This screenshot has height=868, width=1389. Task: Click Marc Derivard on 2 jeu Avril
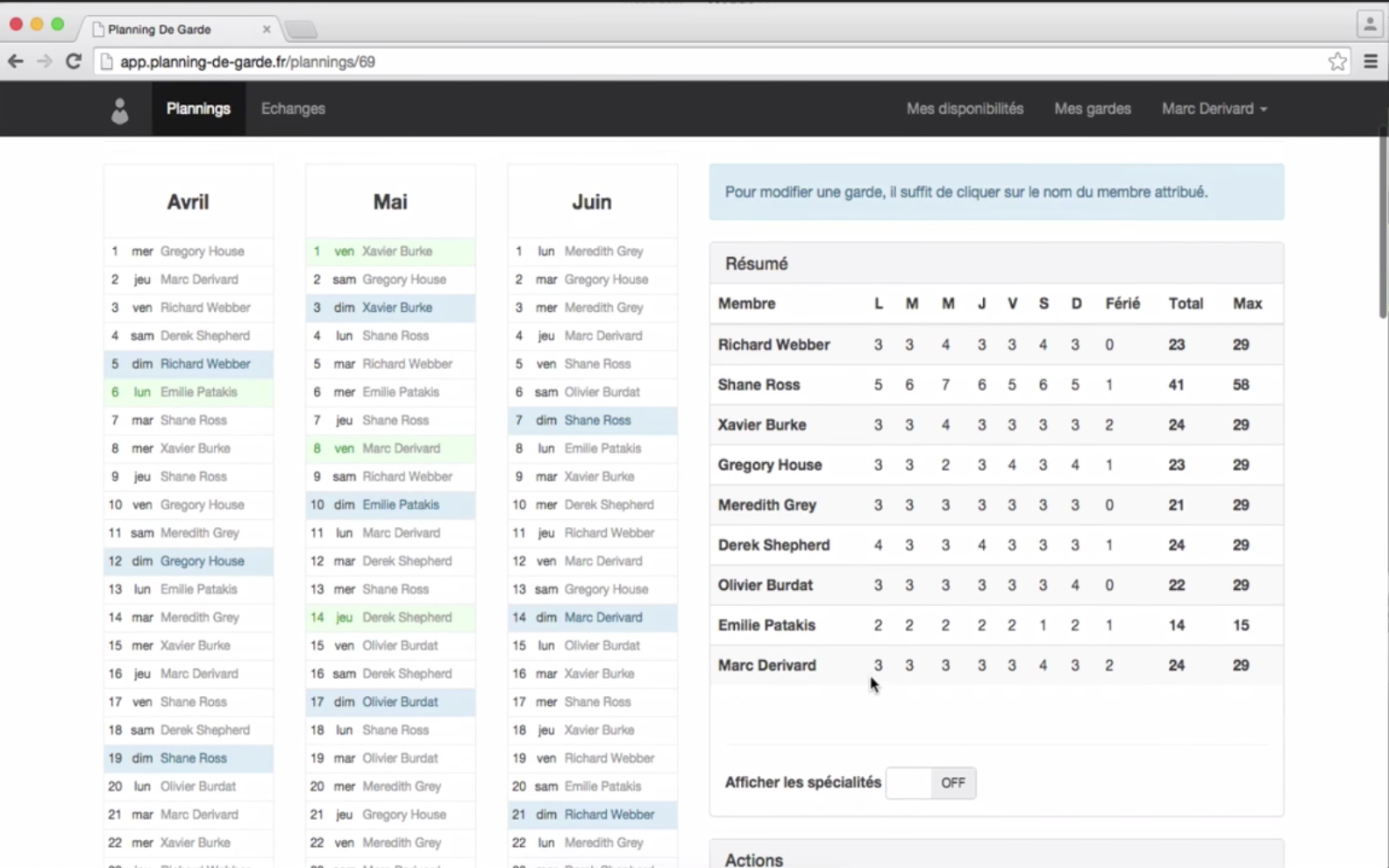(x=199, y=280)
